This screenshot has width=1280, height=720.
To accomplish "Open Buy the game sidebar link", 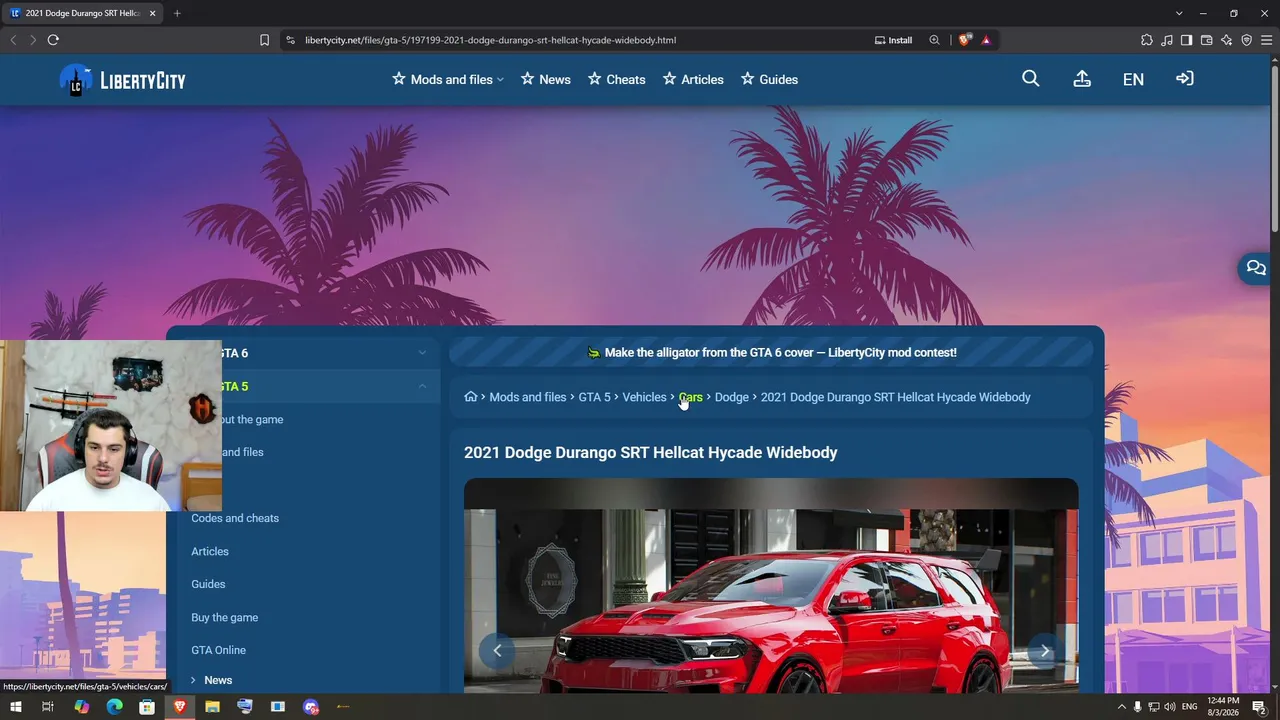I will click(x=225, y=617).
